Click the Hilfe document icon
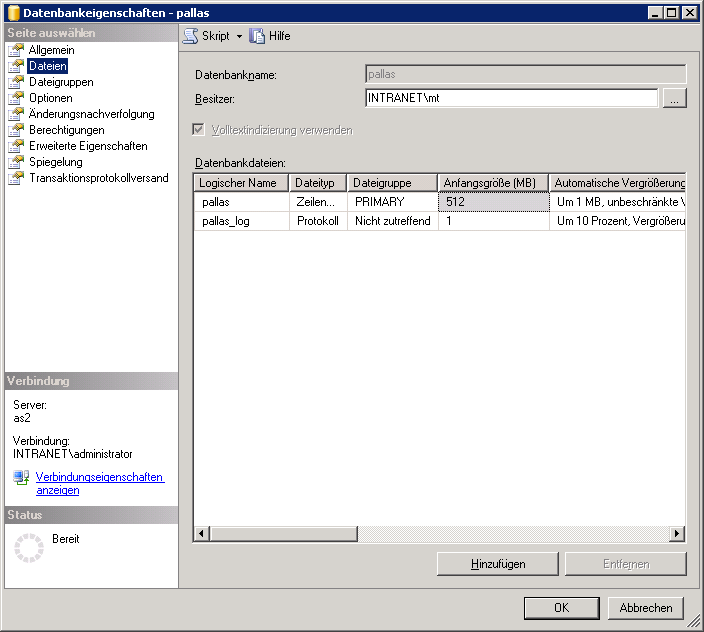Viewport: 704px width, 632px height. coord(257,36)
